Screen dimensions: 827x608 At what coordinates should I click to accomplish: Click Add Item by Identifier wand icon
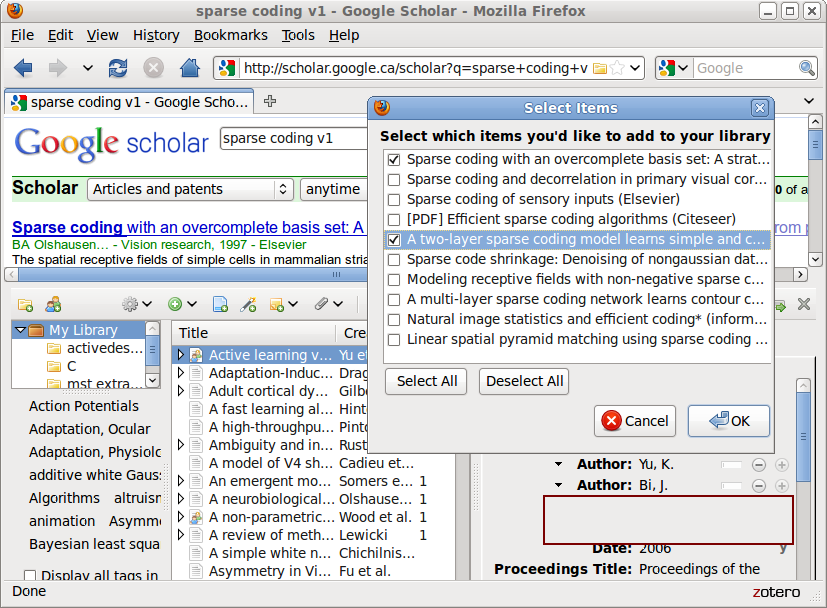pyautogui.click(x=248, y=304)
